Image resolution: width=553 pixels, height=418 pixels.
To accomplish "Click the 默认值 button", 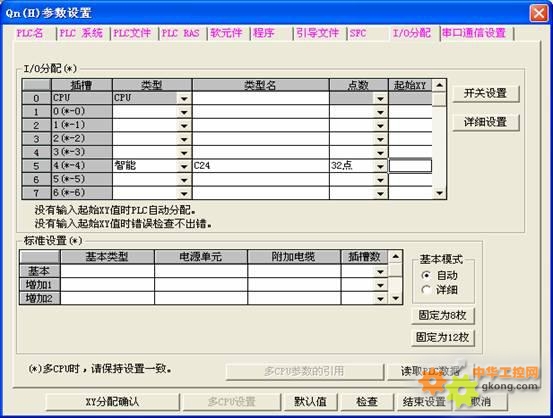I will click(x=310, y=402).
